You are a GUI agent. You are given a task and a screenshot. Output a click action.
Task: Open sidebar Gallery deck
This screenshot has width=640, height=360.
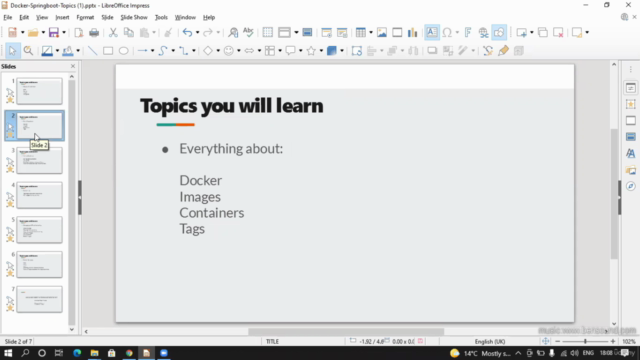[x=631, y=170]
